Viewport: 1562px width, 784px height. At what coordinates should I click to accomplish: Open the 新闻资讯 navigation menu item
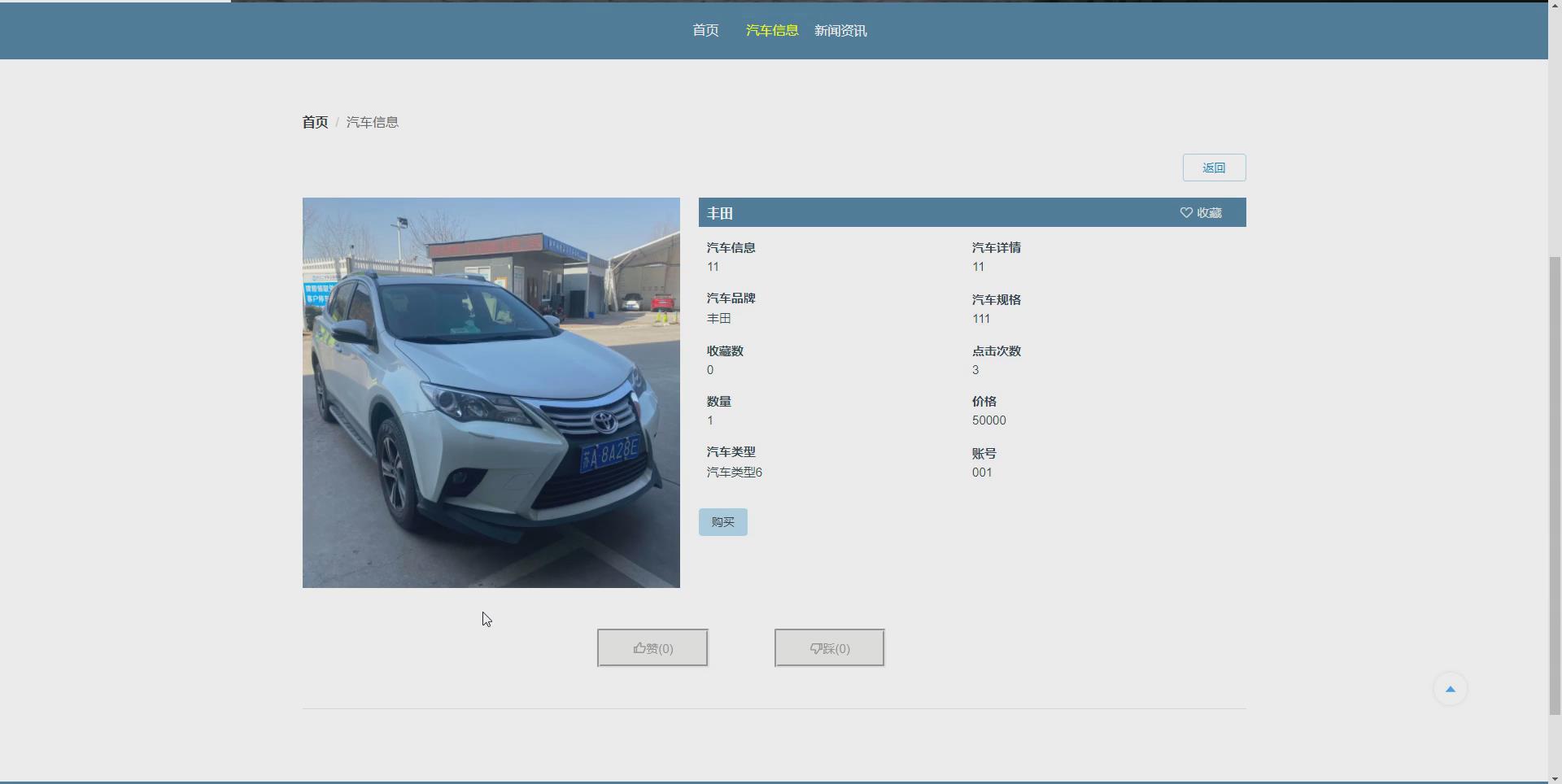point(840,30)
